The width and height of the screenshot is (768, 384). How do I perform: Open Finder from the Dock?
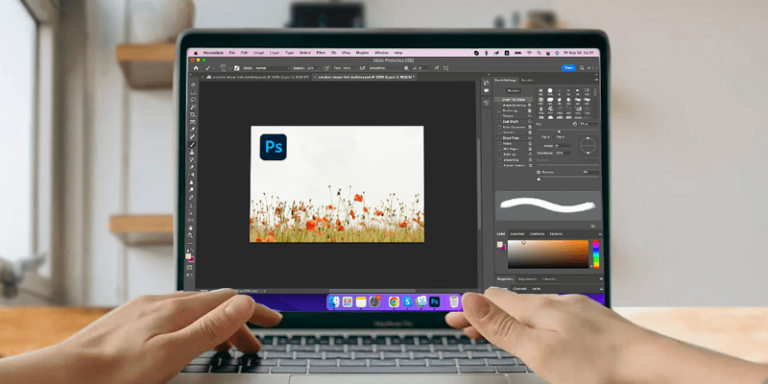pyautogui.click(x=335, y=302)
